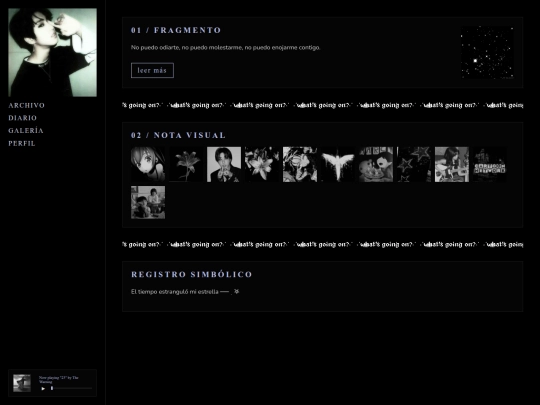This screenshot has height=405, width=540.
Task: Click the sidebar profile photo
Action: click(52, 52)
